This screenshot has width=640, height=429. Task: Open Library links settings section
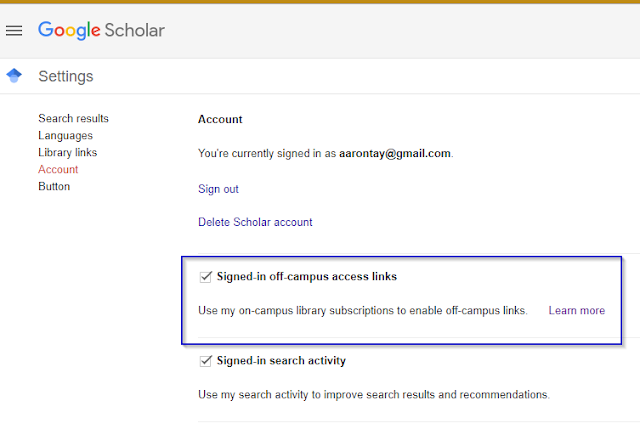67,152
